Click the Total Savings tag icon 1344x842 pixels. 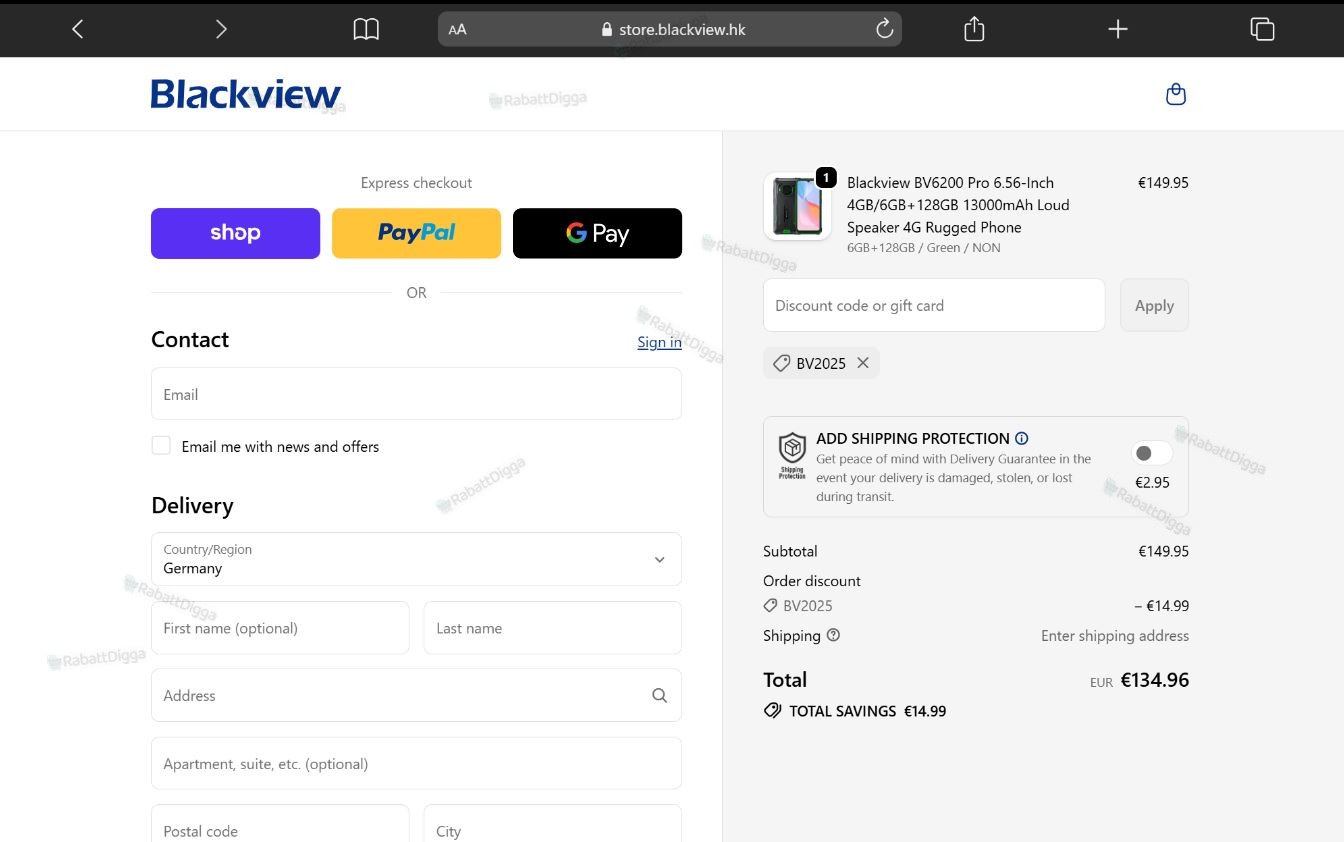(772, 711)
